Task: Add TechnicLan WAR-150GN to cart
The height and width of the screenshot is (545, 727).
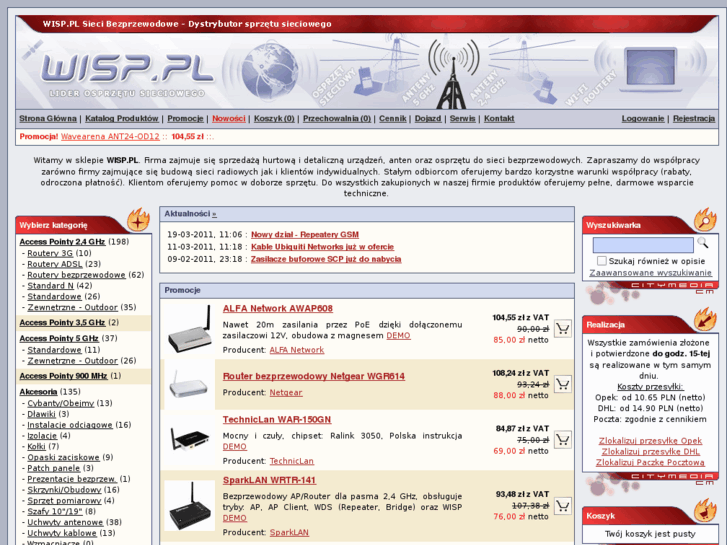Action: point(562,440)
